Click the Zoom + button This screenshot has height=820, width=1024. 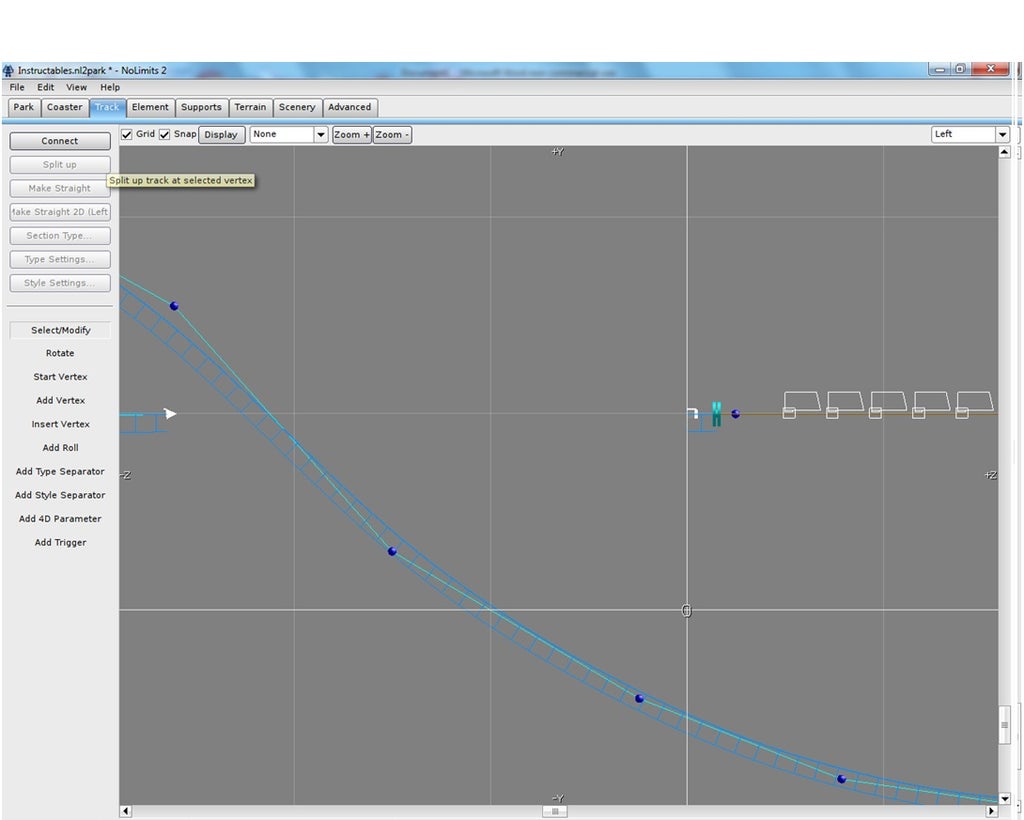(x=351, y=134)
